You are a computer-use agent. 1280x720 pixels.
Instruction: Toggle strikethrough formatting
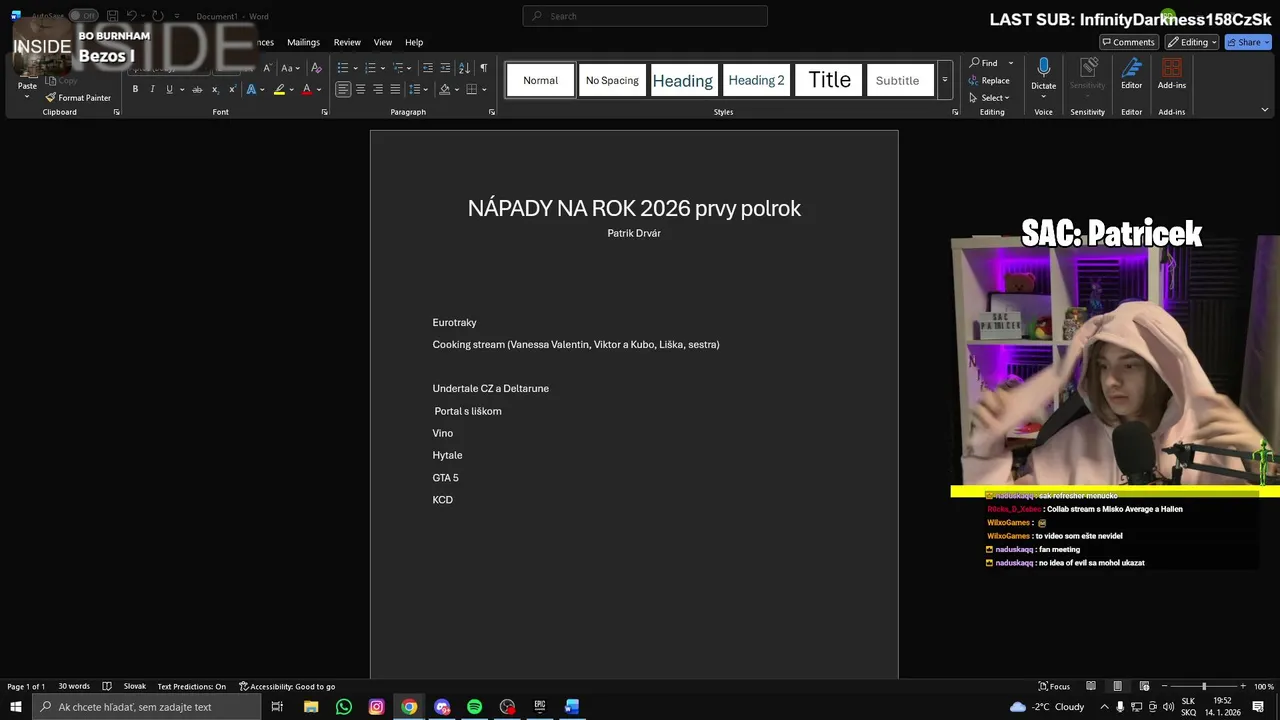197,89
